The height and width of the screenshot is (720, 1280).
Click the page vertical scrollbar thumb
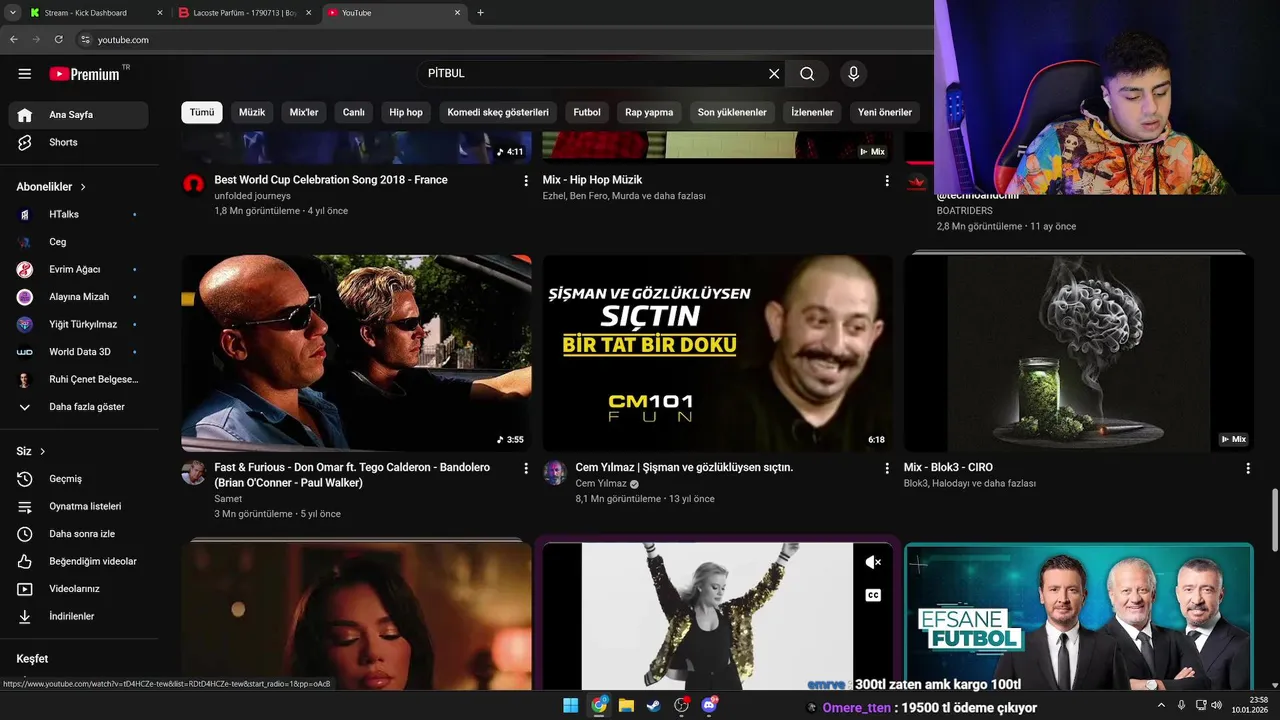click(x=1274, y=519)
